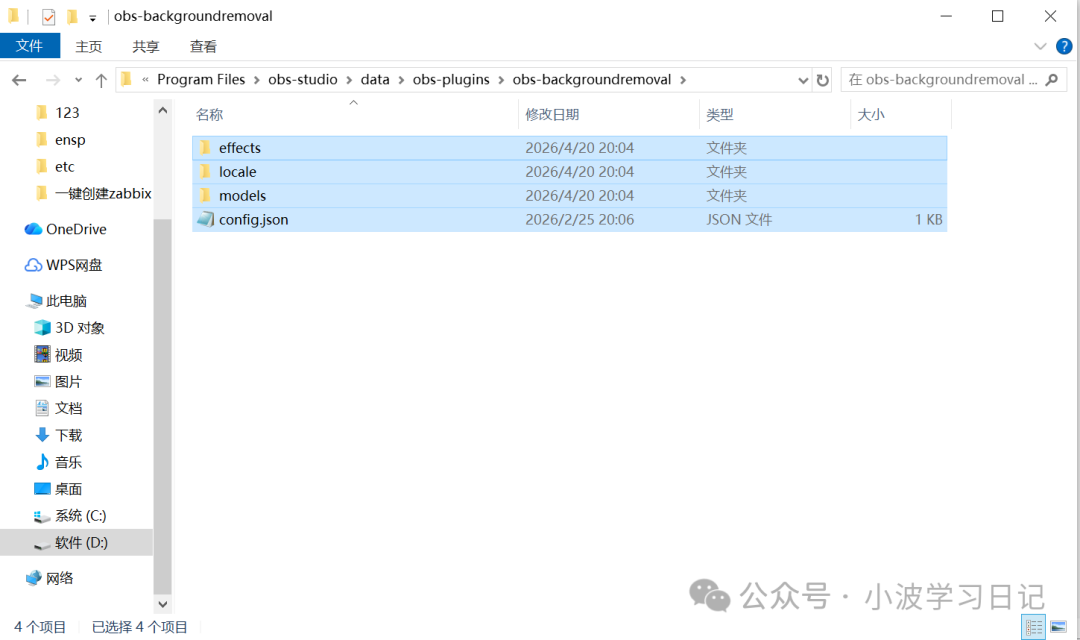Open the OneDrive item in sidebar
Screen dimensions: 1080x640
coord(75,229)
